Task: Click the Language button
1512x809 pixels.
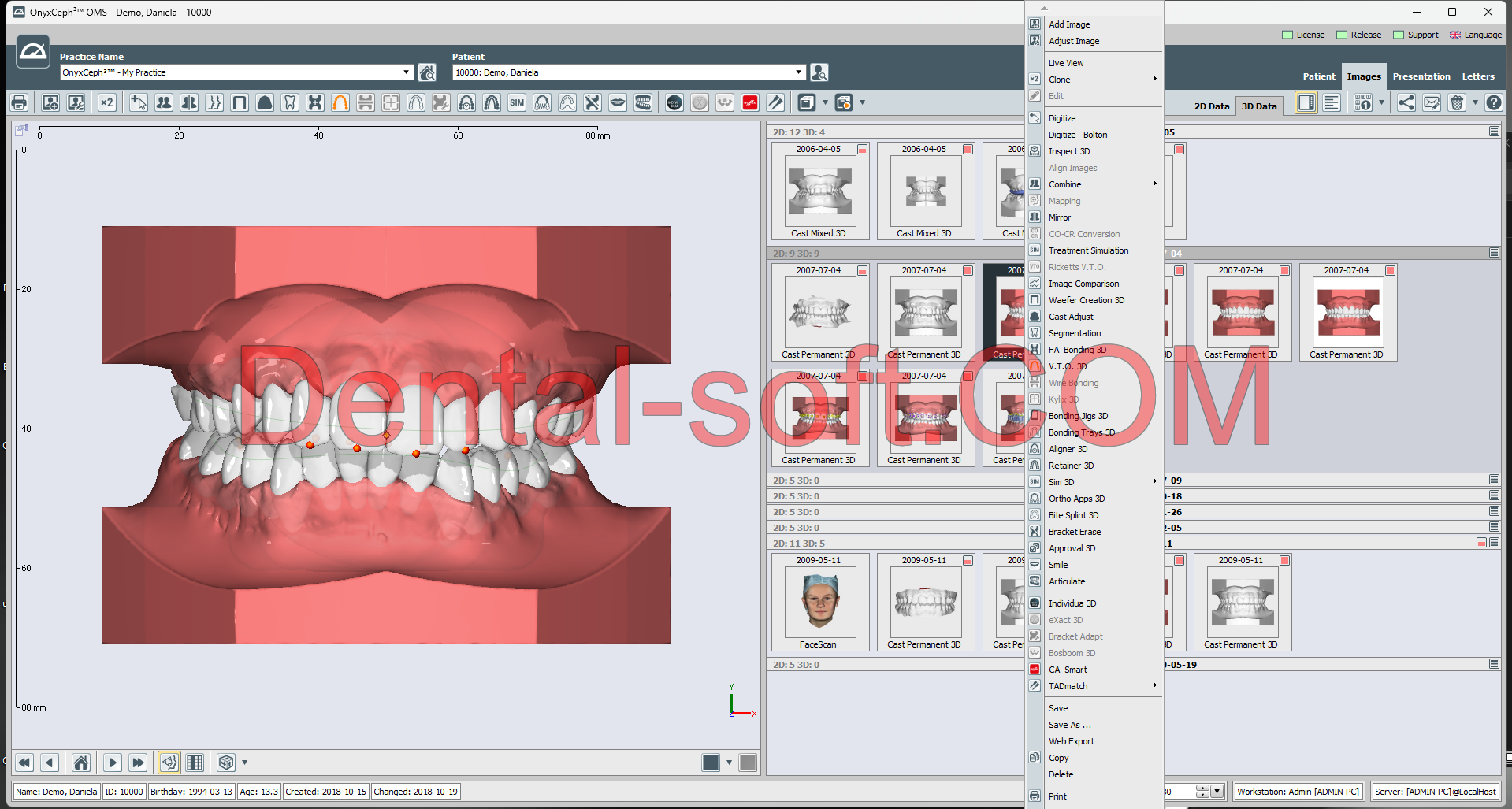Action: tap(1476, 35)
